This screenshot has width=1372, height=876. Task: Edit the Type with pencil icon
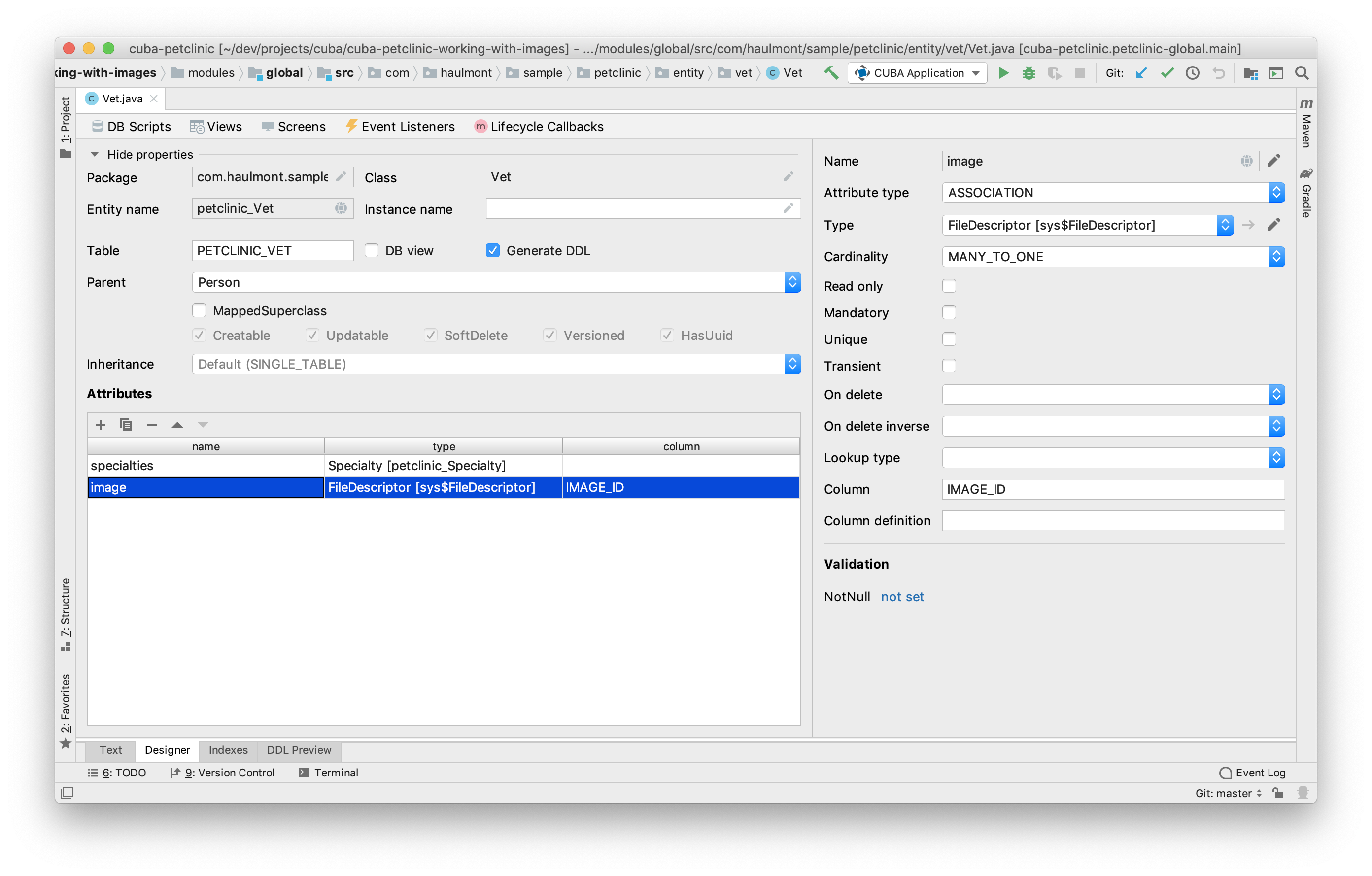1274,225
